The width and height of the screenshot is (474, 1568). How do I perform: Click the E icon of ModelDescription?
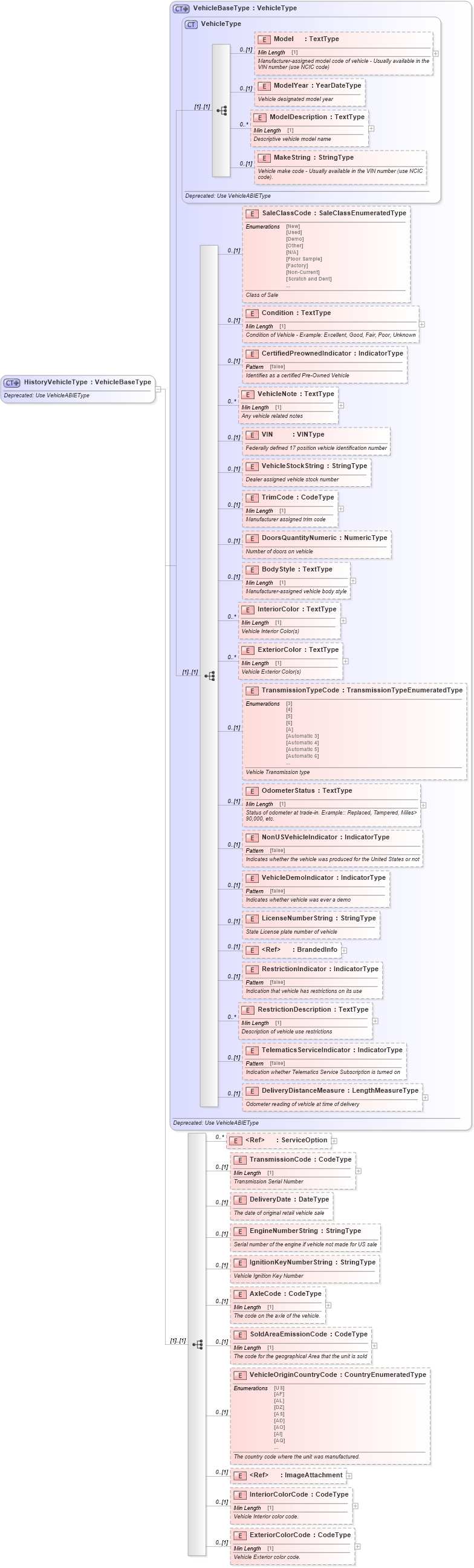tap(260, 117)
